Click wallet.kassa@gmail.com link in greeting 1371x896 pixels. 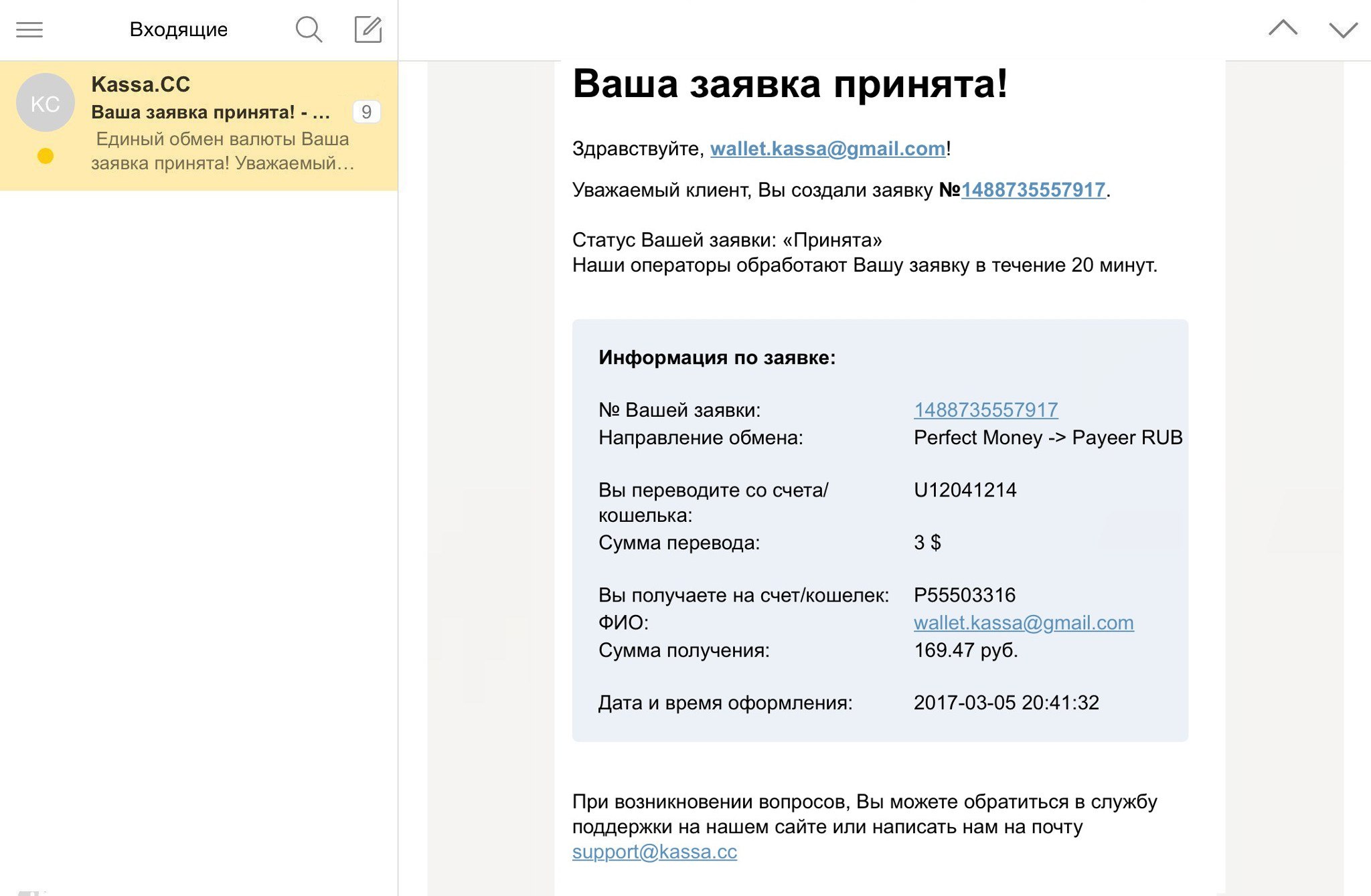[827, 149]
